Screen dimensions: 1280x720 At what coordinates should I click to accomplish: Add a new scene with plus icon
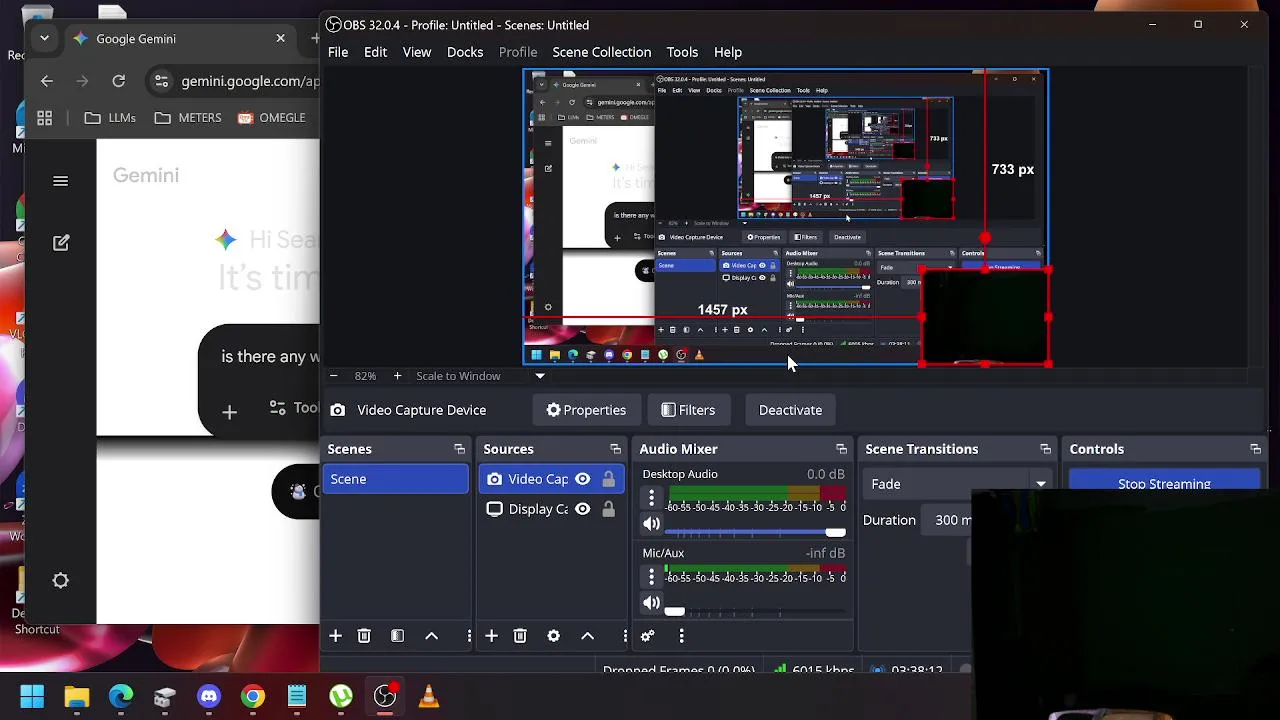[336, 636]
